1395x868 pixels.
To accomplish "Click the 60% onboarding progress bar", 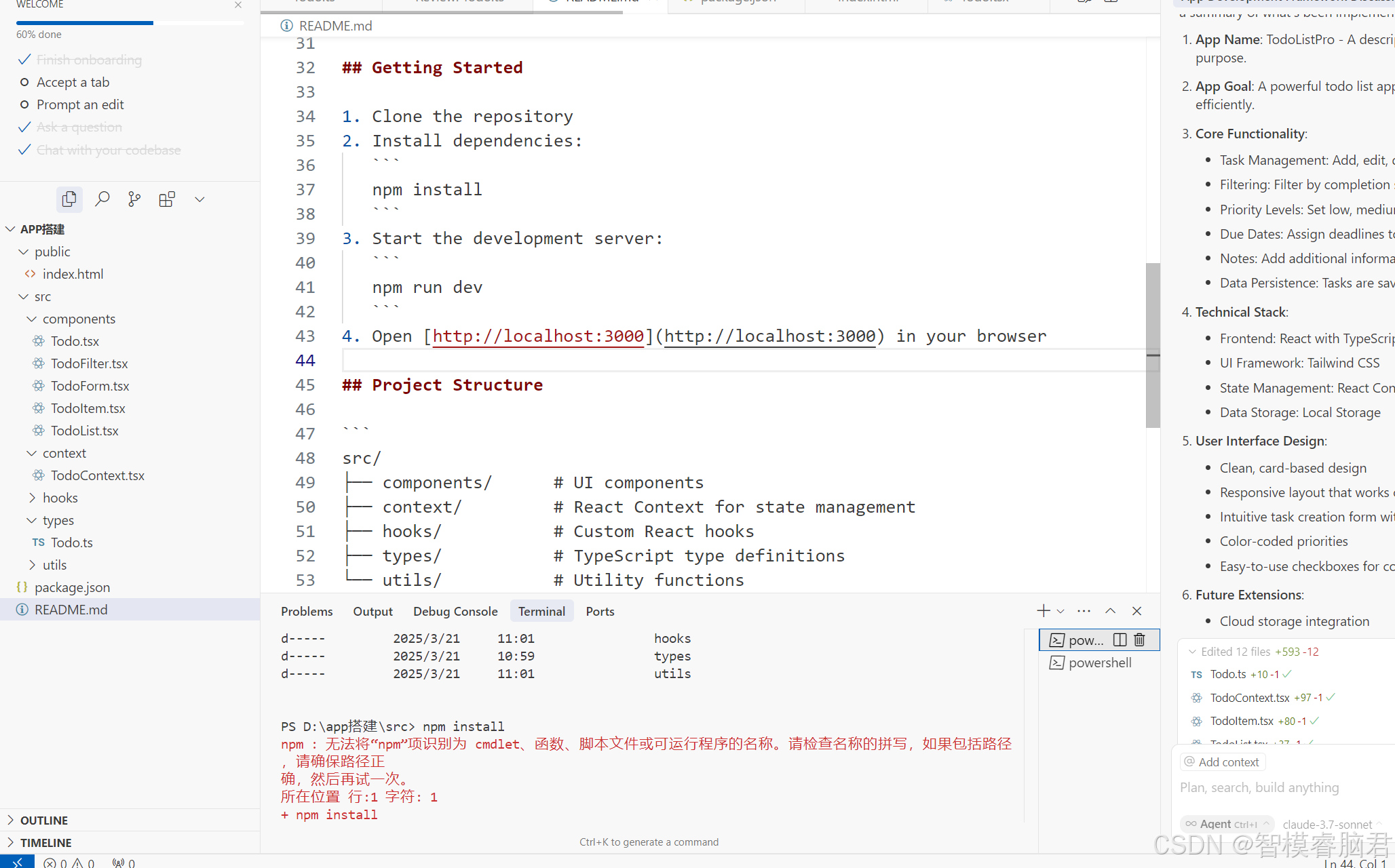I will click(130, 23).
